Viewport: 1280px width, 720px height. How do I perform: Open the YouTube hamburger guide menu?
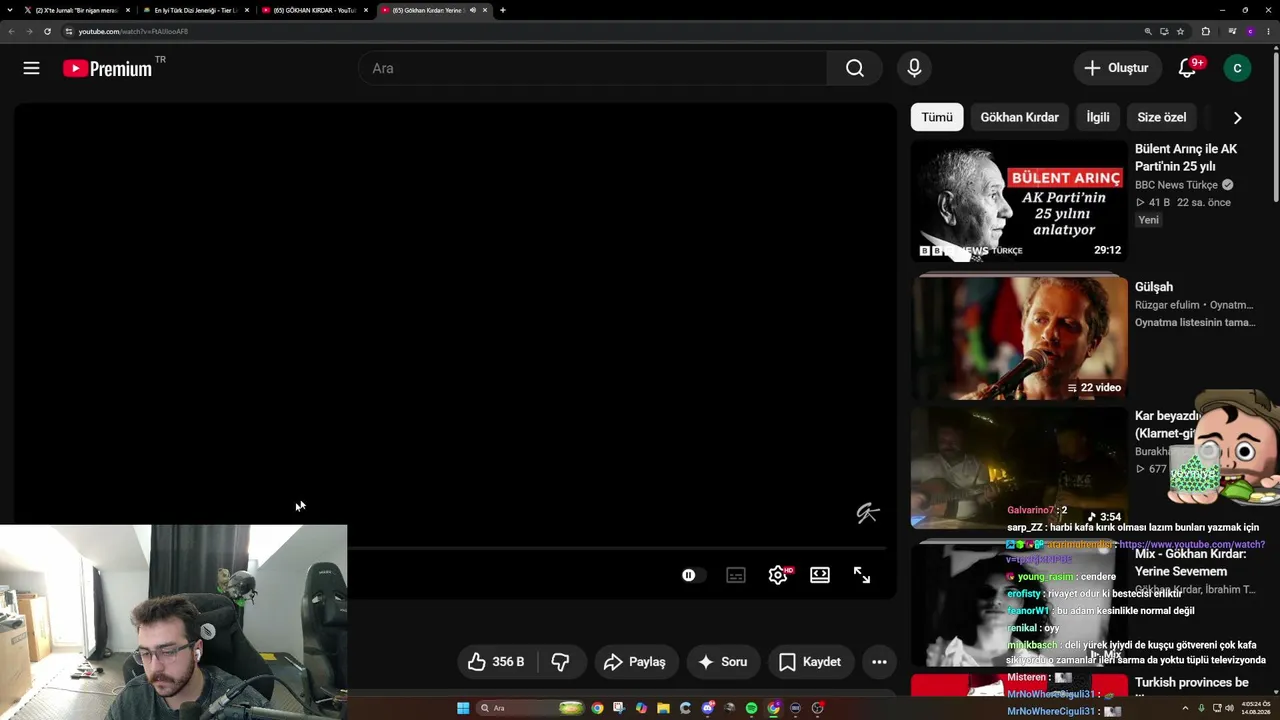(x=31, y=68)
